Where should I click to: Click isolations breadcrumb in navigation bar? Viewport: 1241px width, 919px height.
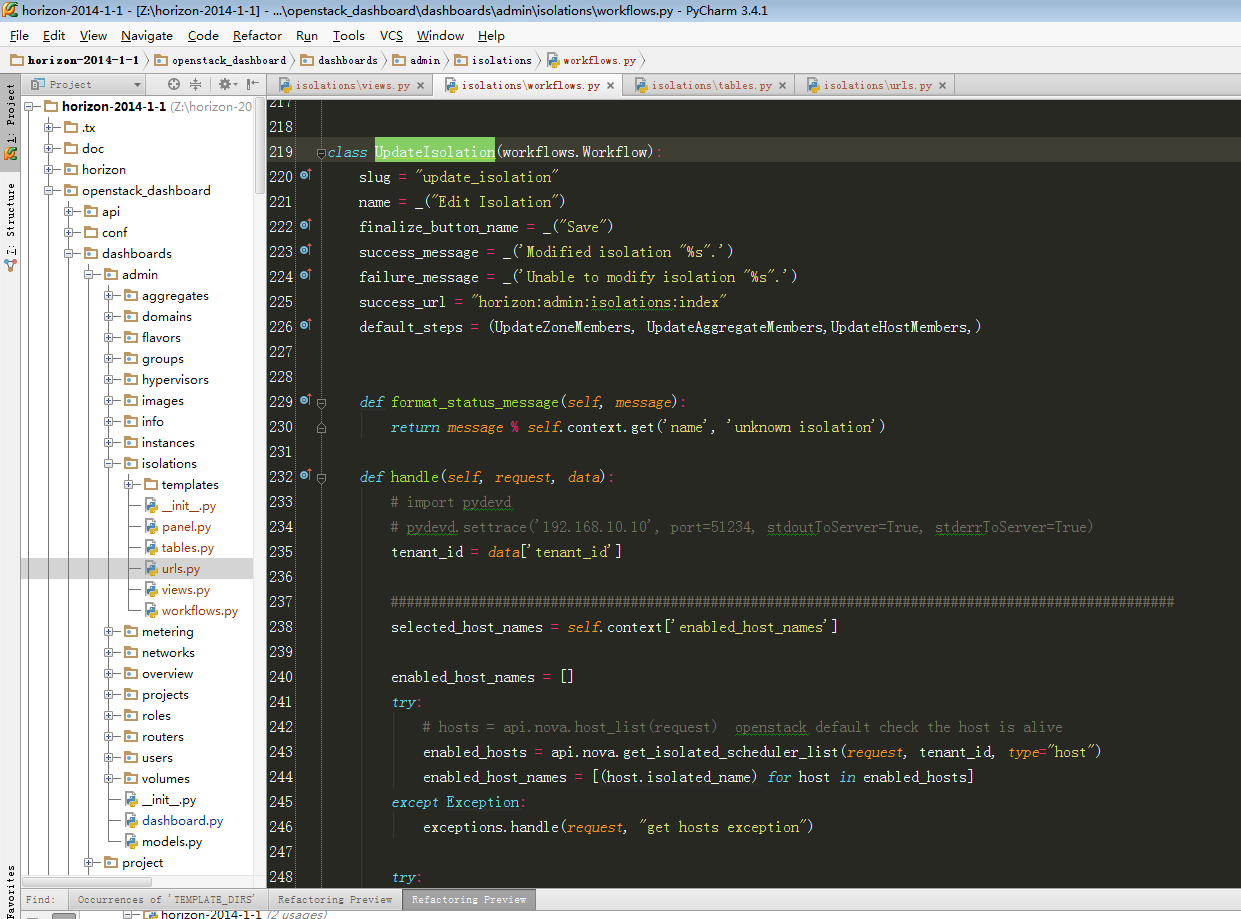(493, 60)
